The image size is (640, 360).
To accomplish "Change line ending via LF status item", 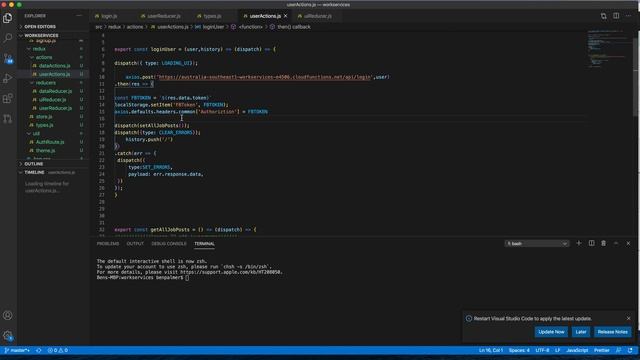I will 557,350.
